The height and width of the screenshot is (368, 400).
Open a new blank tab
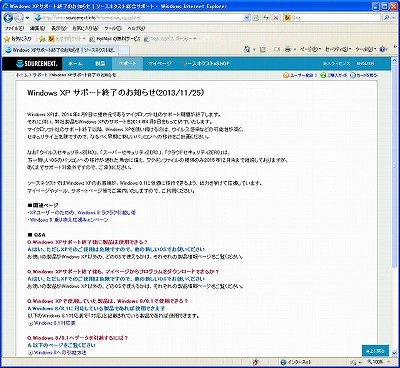click(x=124, y=50)
